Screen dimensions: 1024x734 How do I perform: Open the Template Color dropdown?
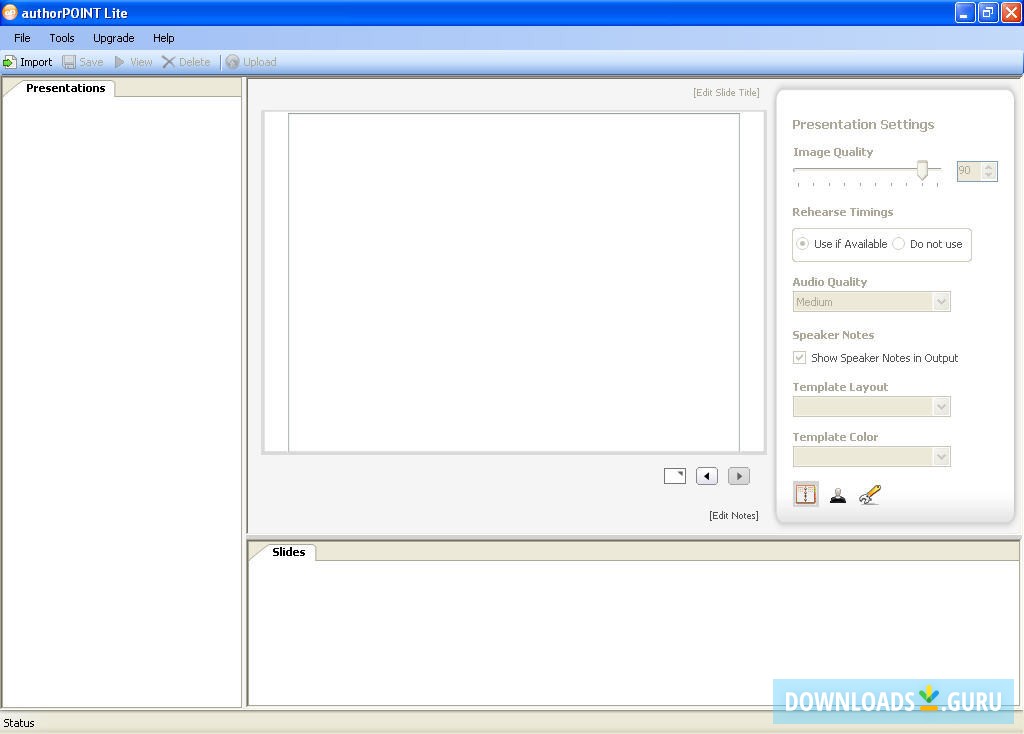(x=940, y=456)
